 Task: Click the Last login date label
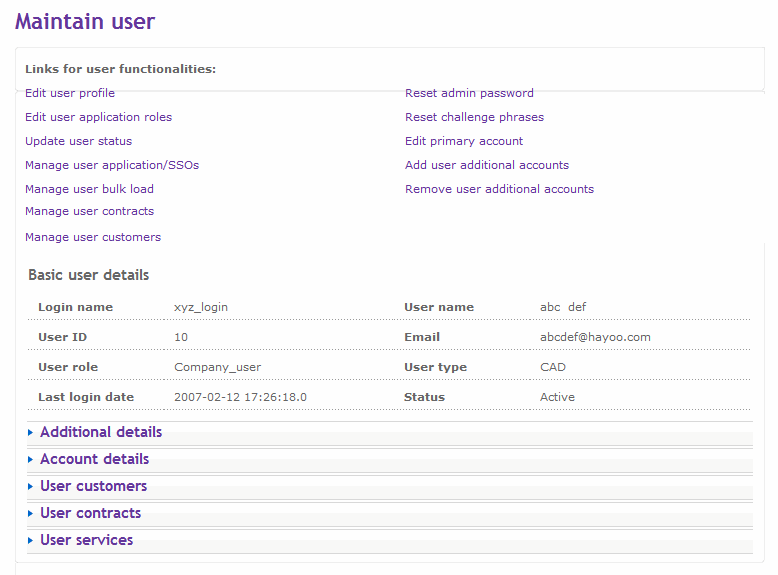tap(86, 397)
